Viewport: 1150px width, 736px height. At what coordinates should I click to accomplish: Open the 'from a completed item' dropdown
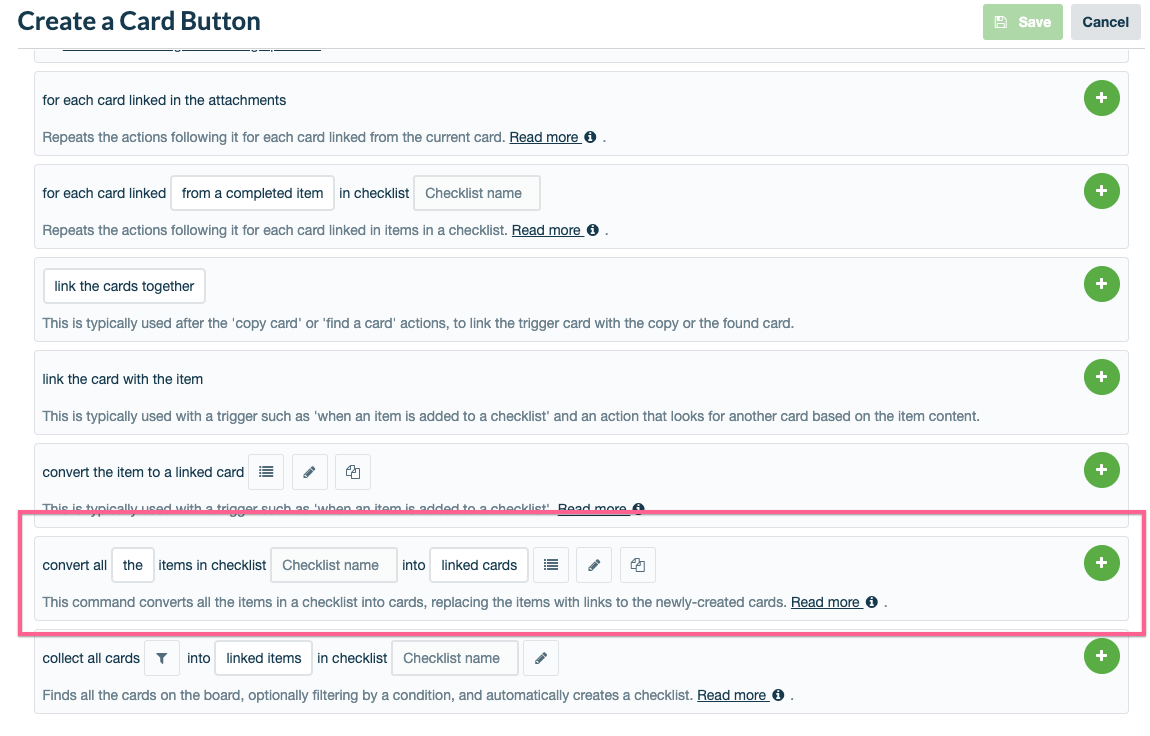tap(252, 192)
